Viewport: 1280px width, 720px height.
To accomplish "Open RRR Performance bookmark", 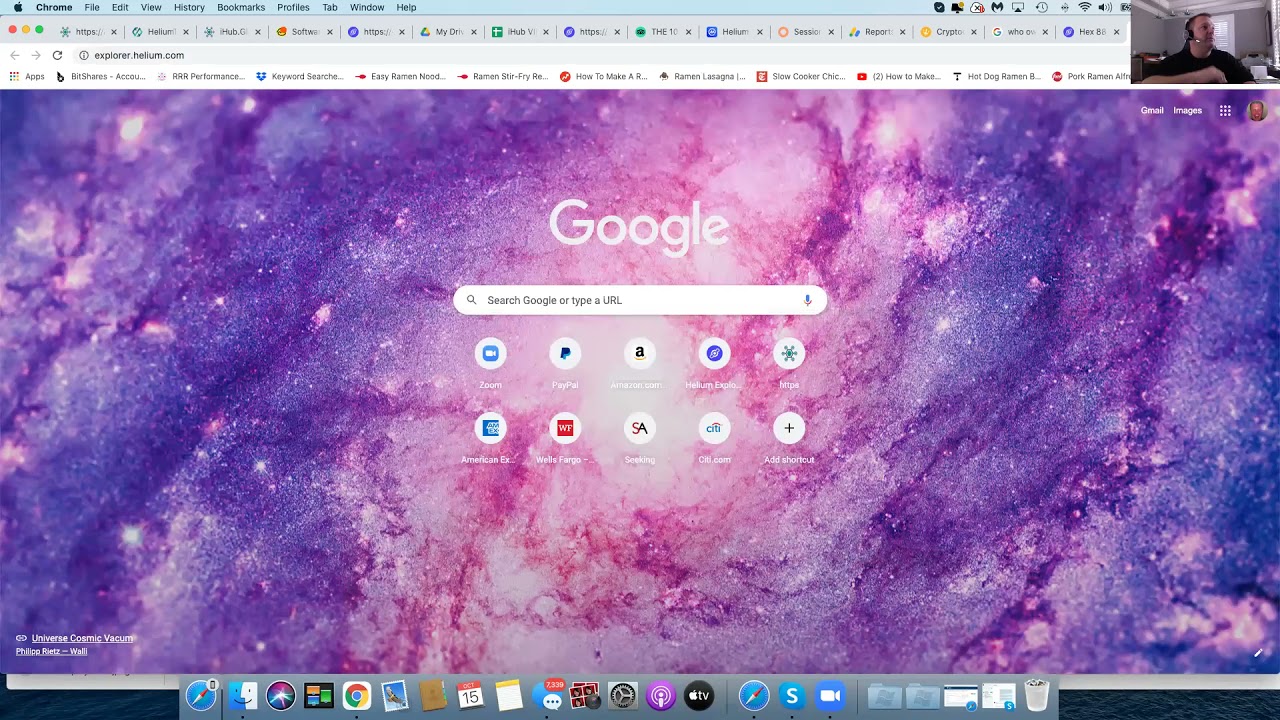I will click(200, 76).
